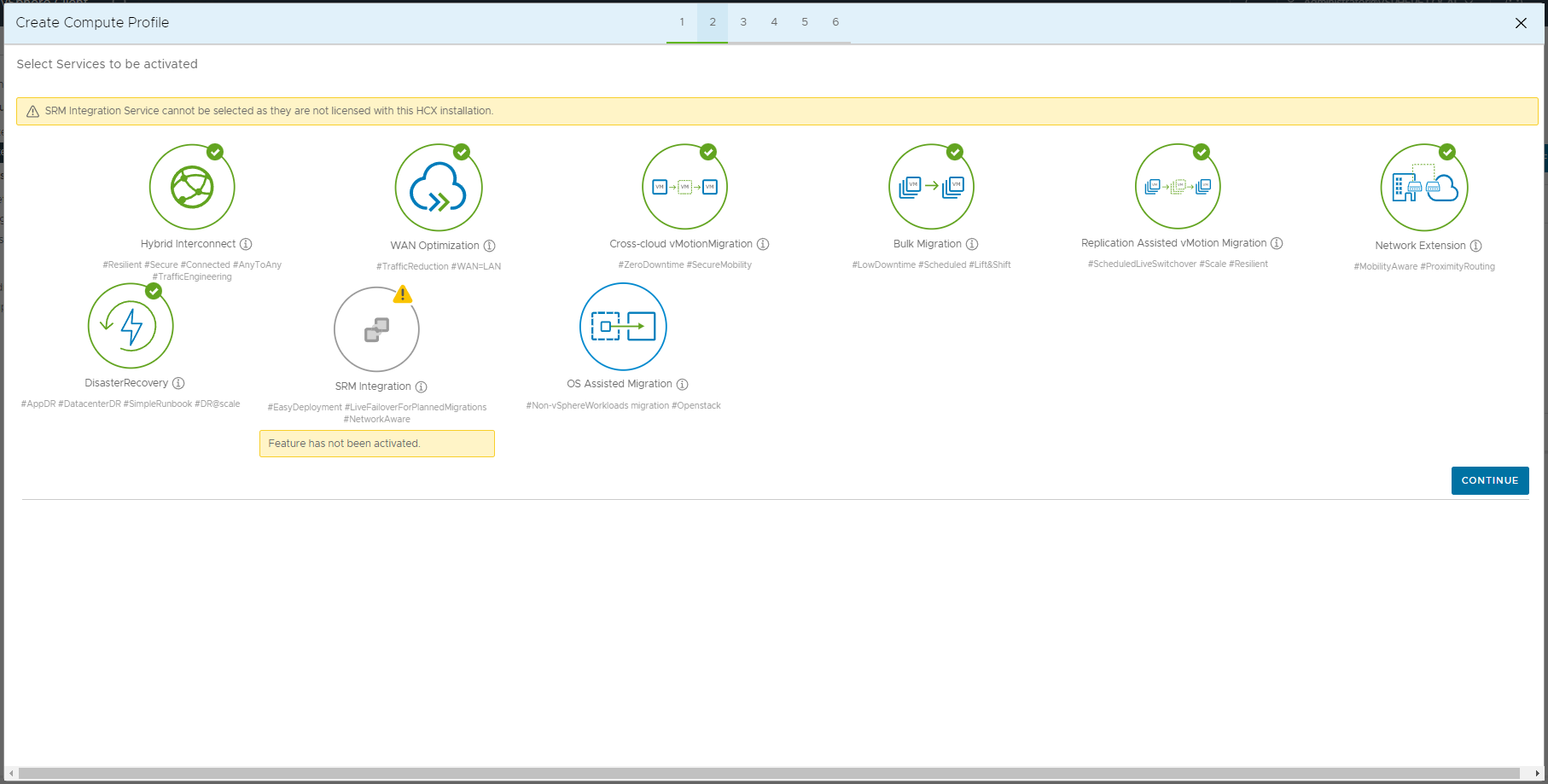
Task: Deselect the Network Extension checkmark badge
Action: coord(1447,152)
